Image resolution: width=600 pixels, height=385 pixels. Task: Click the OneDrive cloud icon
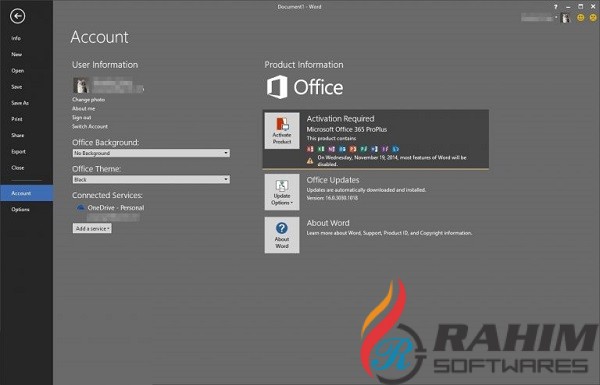(x=80, y=208)
